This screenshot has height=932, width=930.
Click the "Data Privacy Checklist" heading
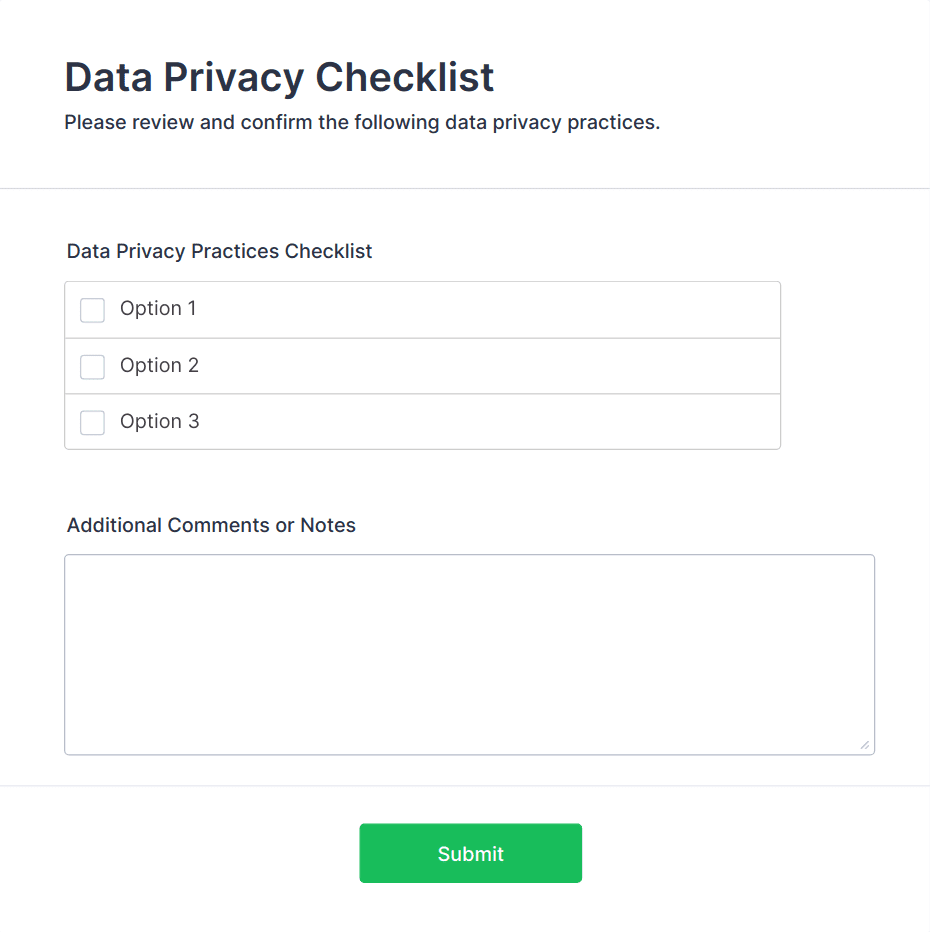pos(279,77)
